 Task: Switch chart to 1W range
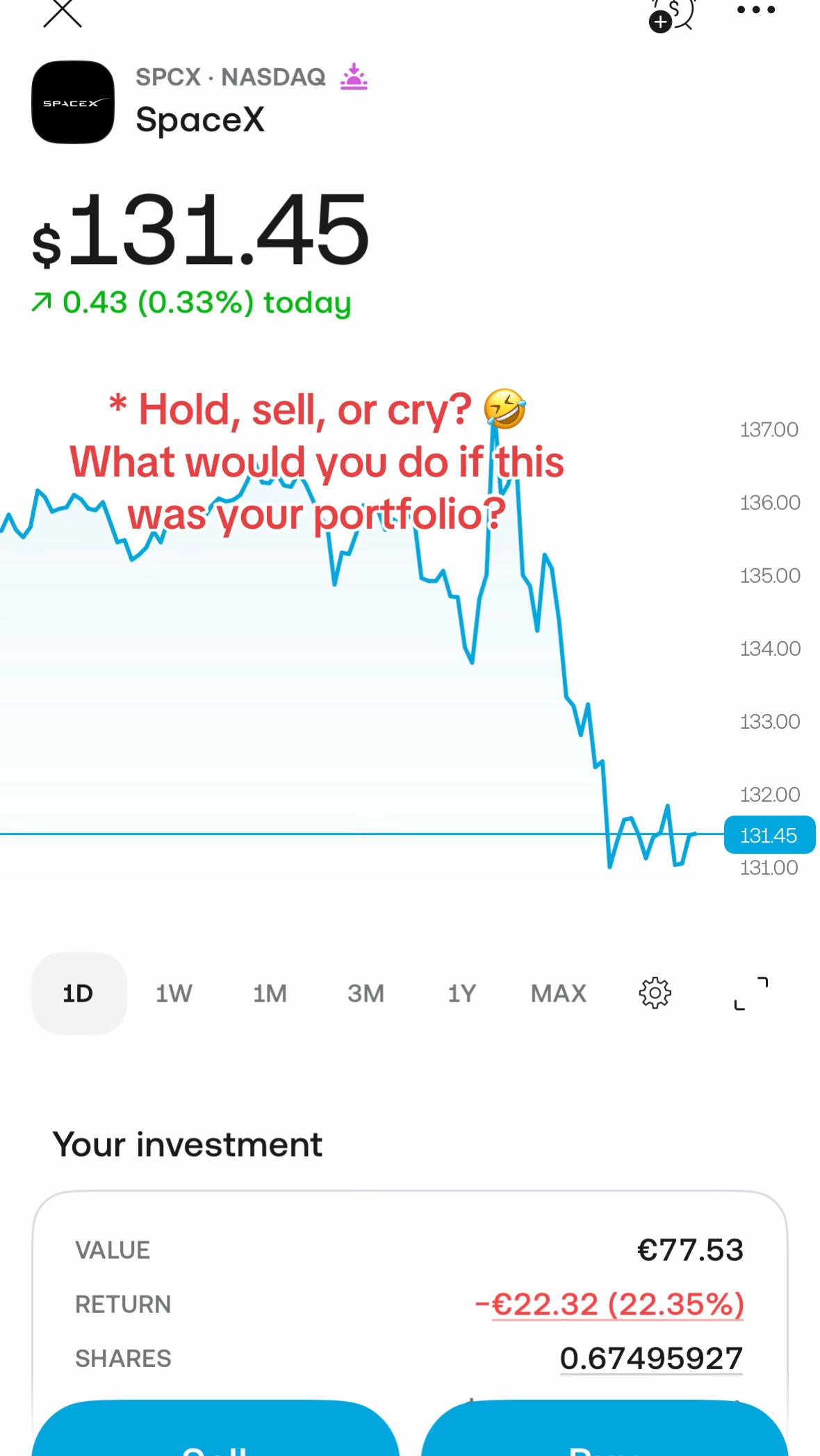click(x=174, y=993)
